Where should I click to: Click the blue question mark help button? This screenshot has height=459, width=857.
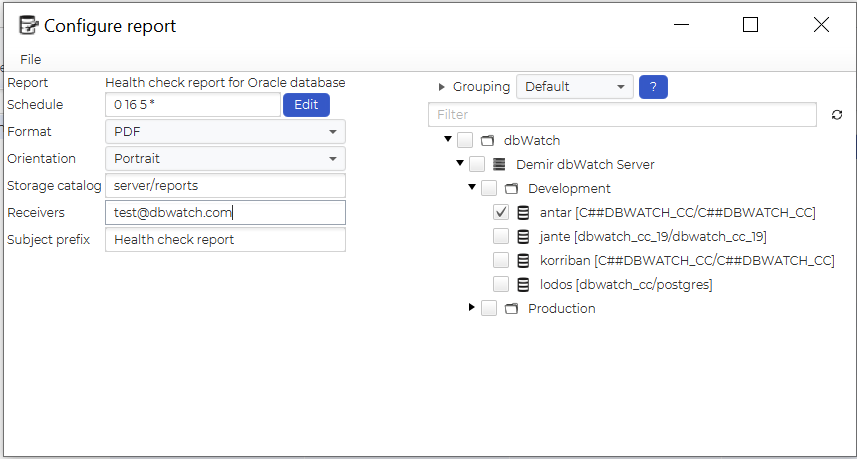pos(653,87)
